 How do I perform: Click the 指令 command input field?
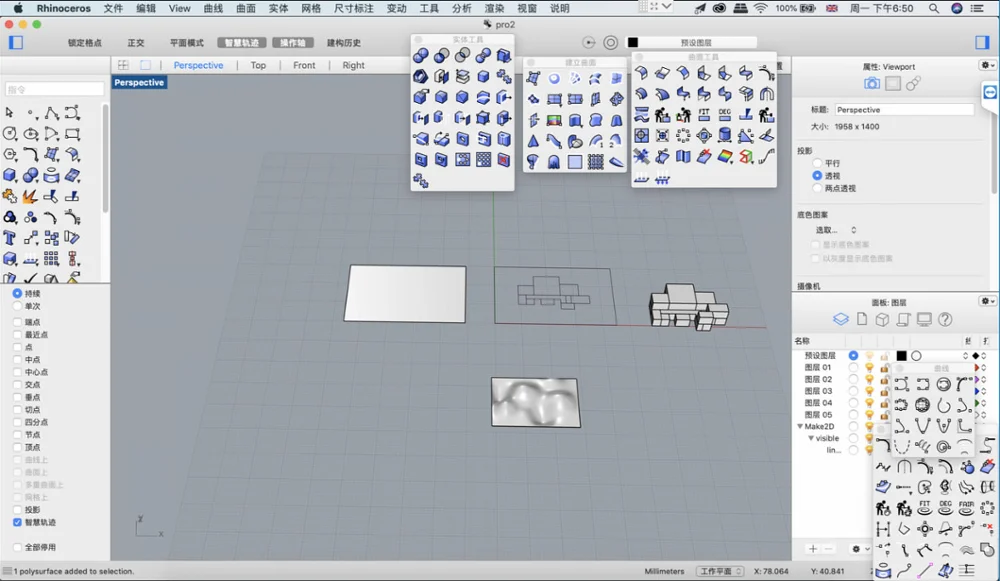[54, 90]
